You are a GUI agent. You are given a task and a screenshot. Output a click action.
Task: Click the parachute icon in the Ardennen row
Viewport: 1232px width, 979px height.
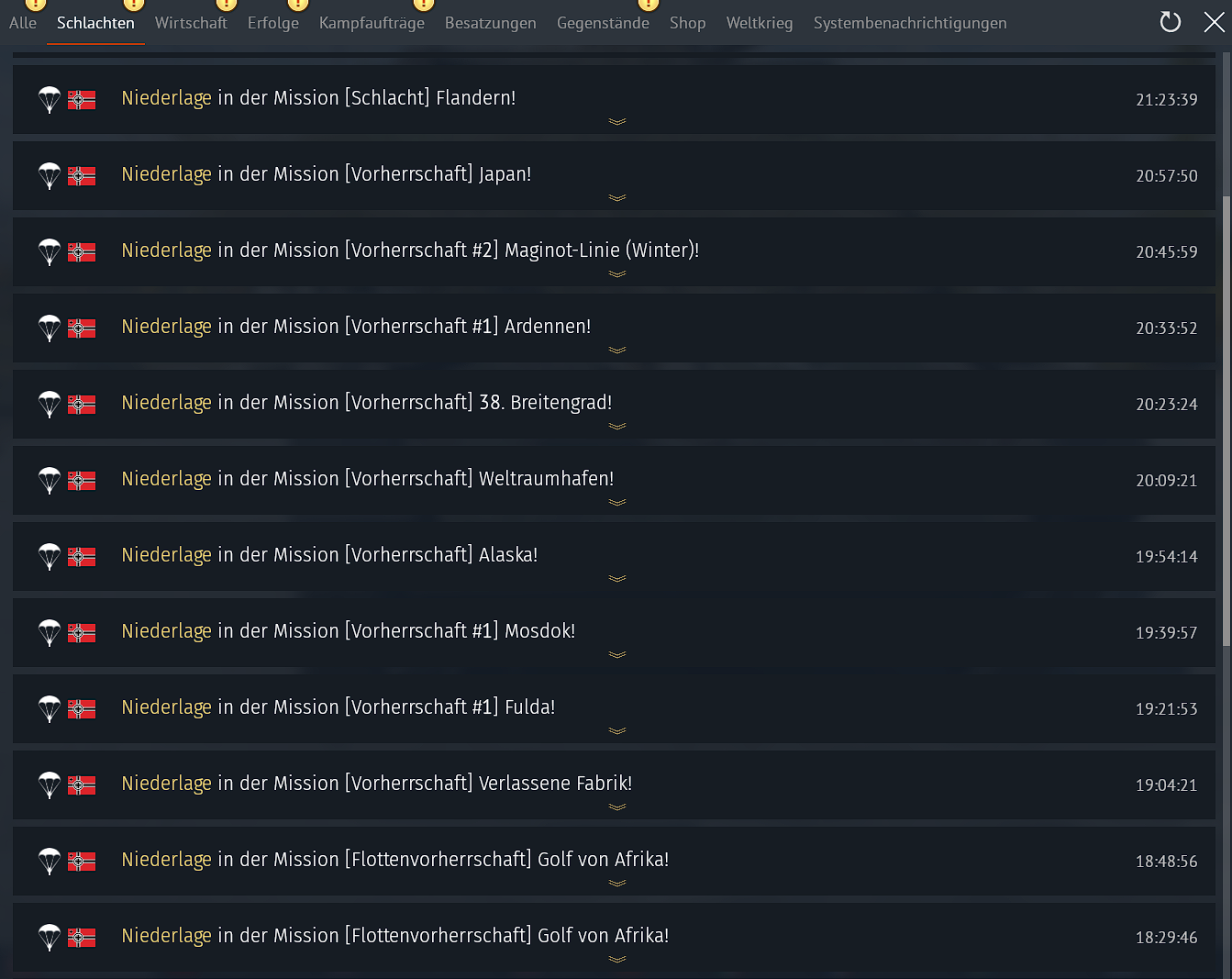(x=50, y=328)
